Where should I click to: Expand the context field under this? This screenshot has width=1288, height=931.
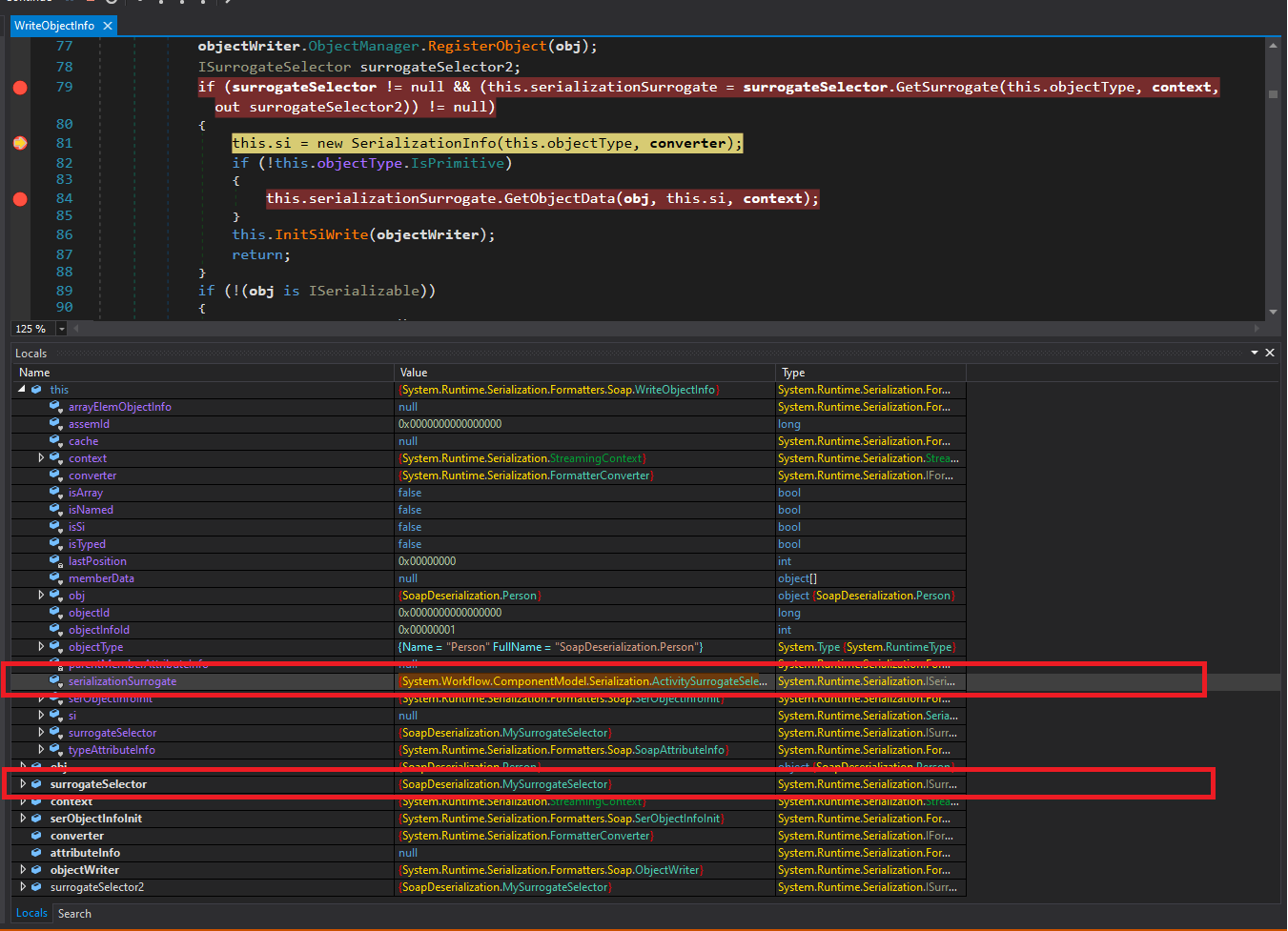click(x=41, y=458)
